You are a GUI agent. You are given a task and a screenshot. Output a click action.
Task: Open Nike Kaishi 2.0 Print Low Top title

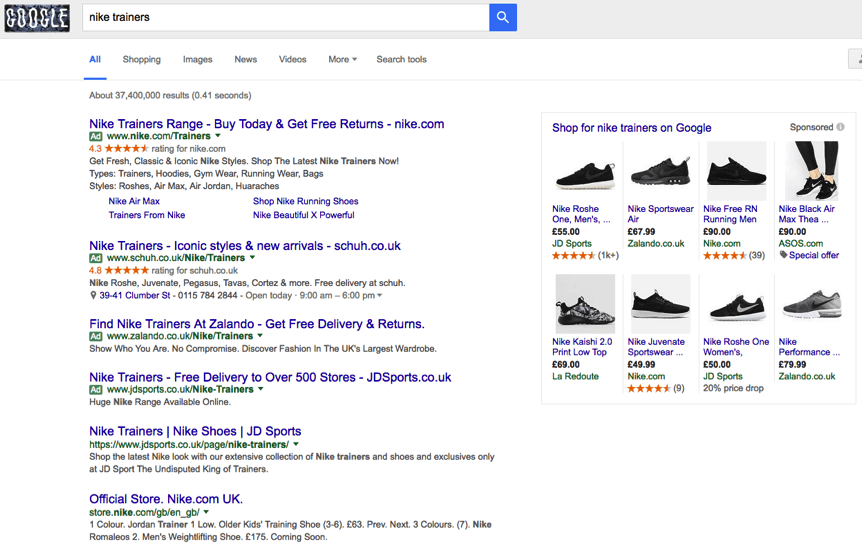pyautogui.click(x=582, y=347)
